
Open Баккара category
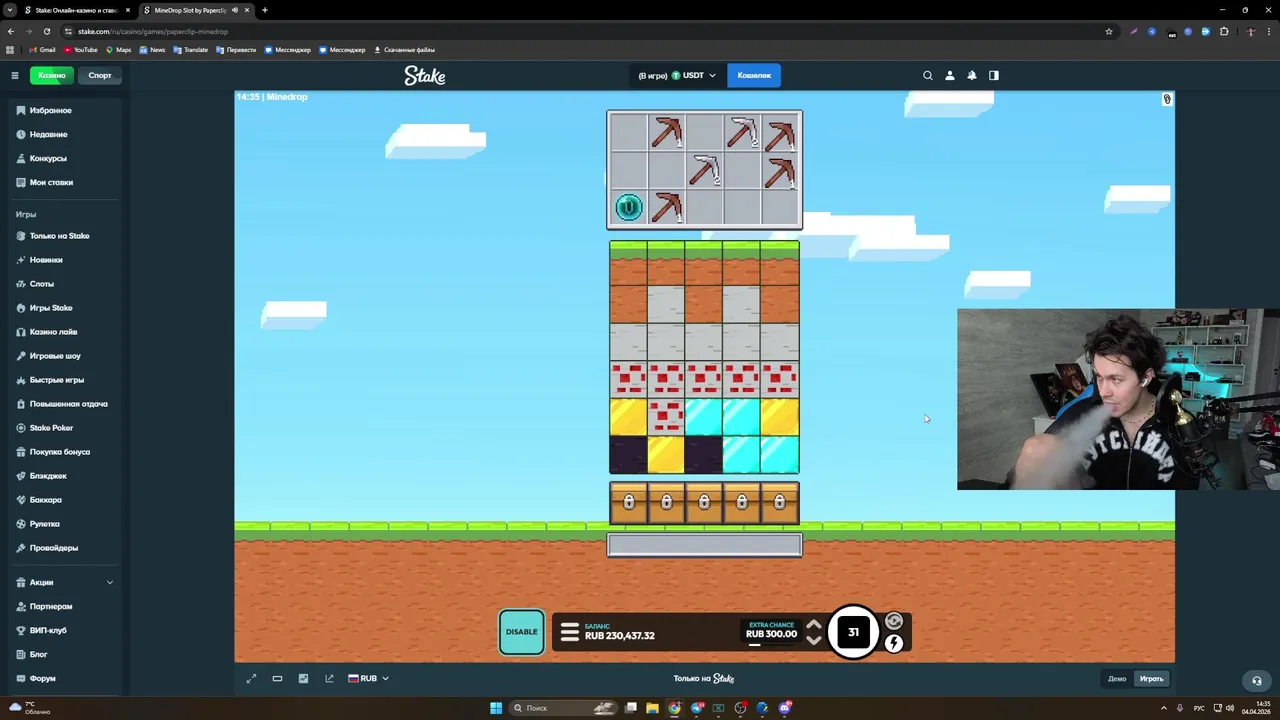(x=66, y=500)
